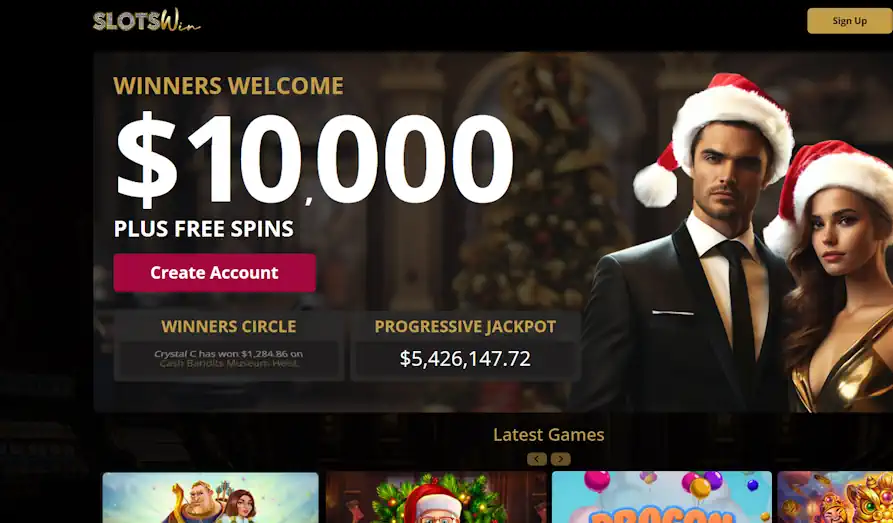
Task: Open the golden lion game thumbnail
Action: [835, 497]
